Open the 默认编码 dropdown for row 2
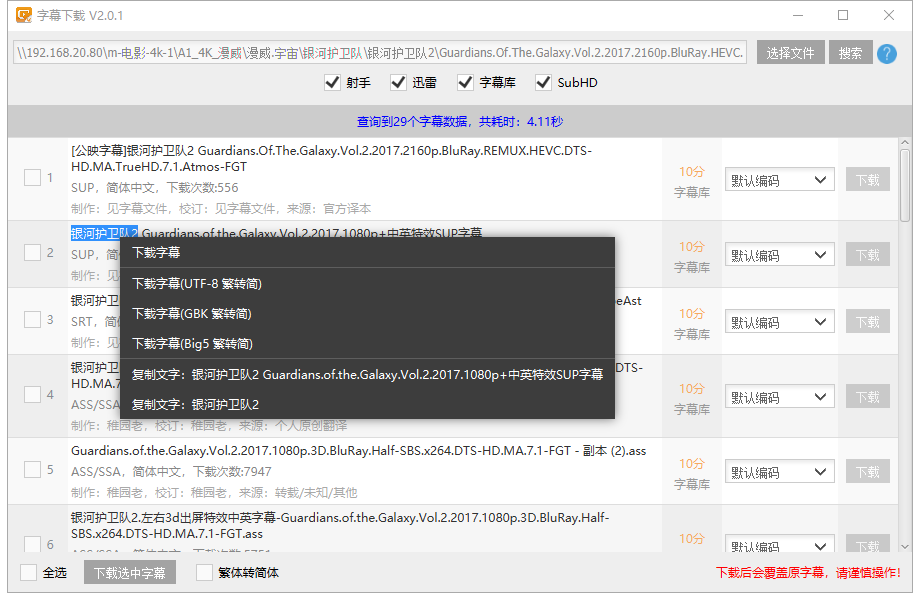This screenshot has height=600, width=920. coord(780,255)
